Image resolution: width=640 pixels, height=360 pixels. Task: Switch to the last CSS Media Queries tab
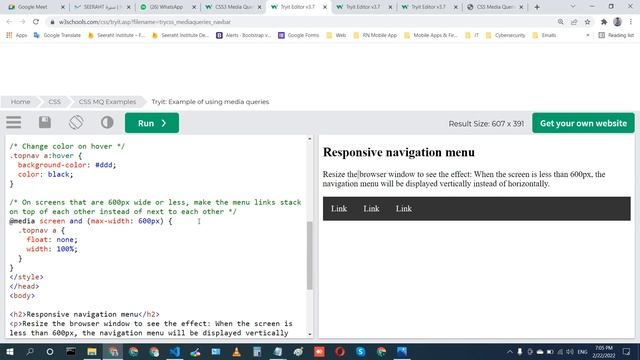pyautogui.click(x=495, y=7)
